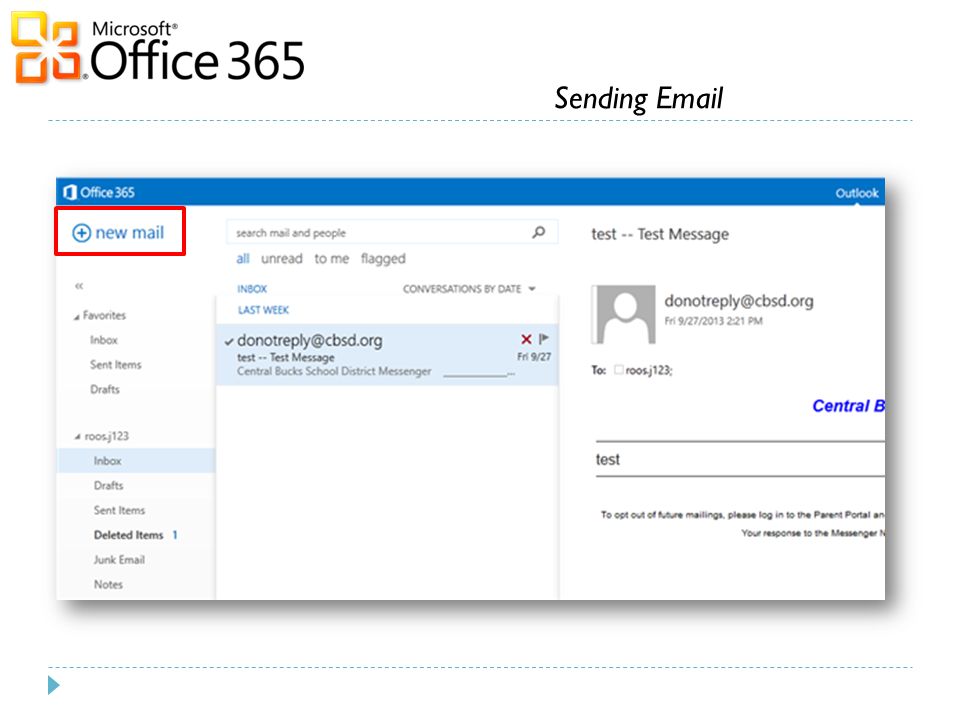Open Conversations by Date sort dropdown
The height and width of the screenshot is (720, 960).
[x=469, y=289]
